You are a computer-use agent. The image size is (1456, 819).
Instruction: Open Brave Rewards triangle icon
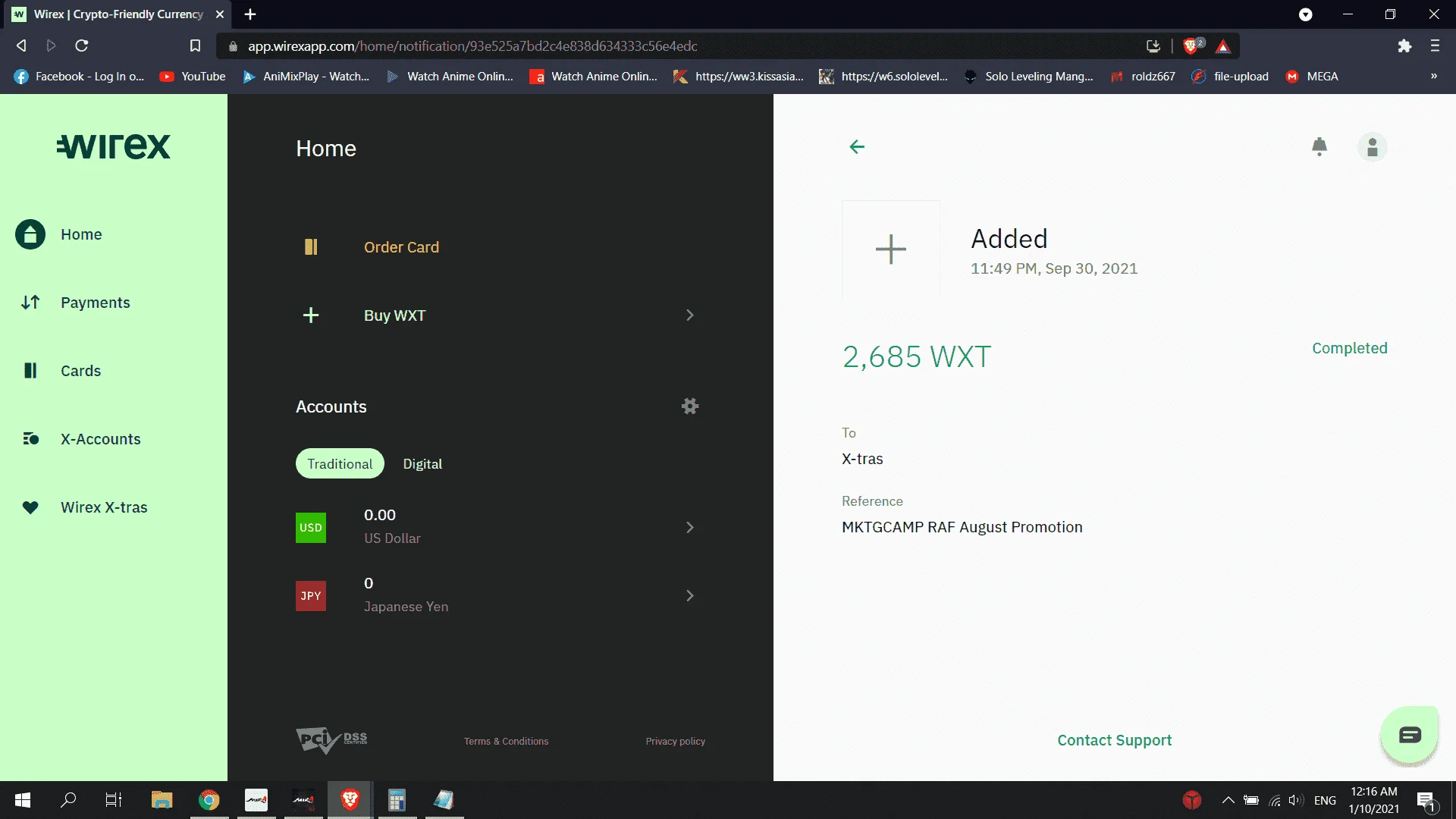tap(1223, 46)
